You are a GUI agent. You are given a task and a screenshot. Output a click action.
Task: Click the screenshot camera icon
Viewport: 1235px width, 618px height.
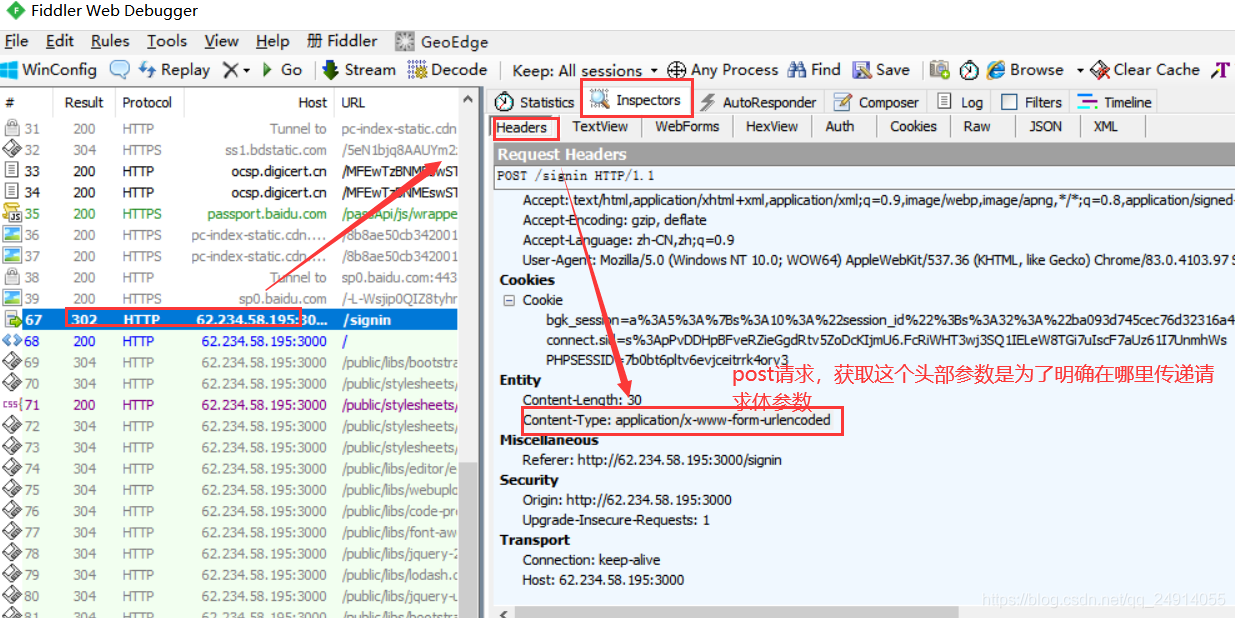(x=939, y=70)
